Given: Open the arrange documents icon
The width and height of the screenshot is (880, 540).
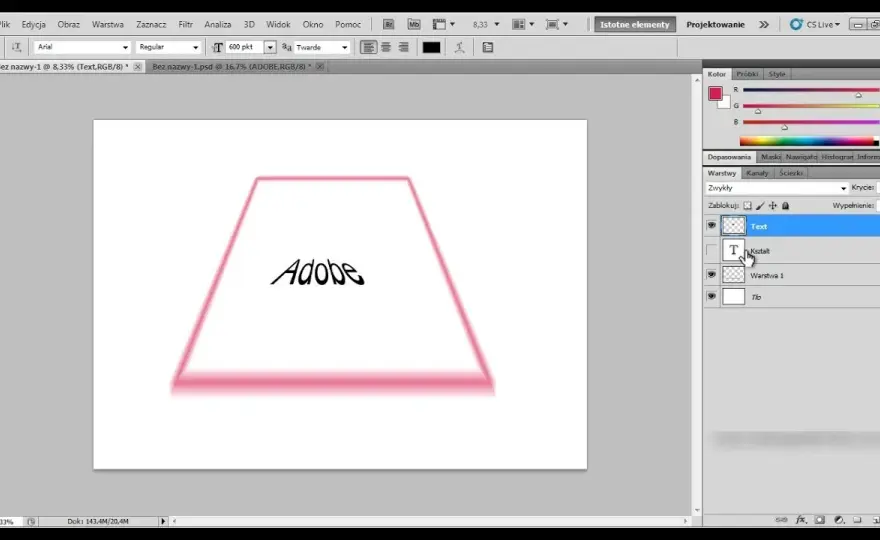Looking at the screenshot, I should tap(523, 25).
